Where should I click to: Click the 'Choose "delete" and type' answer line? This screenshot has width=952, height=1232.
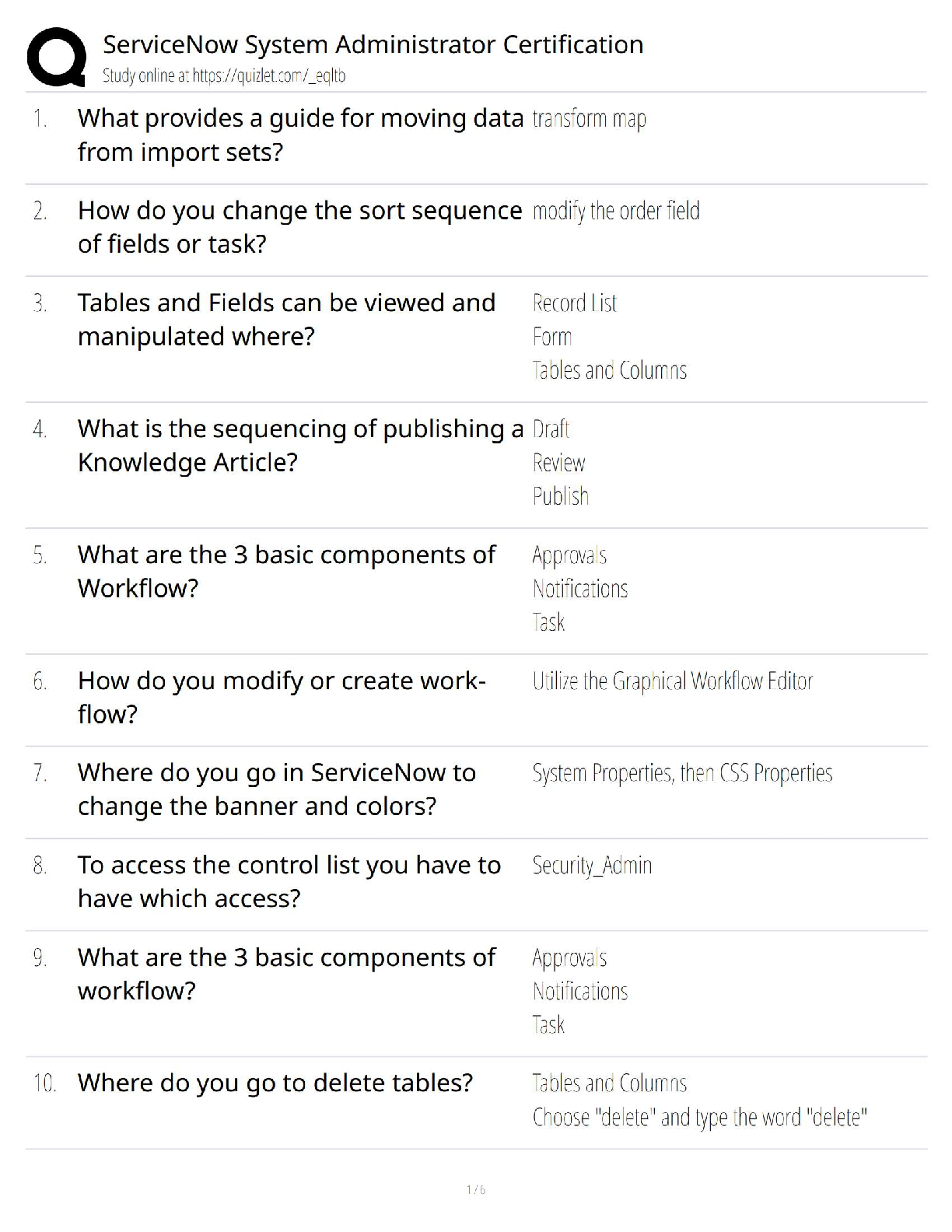(700, 1118)
